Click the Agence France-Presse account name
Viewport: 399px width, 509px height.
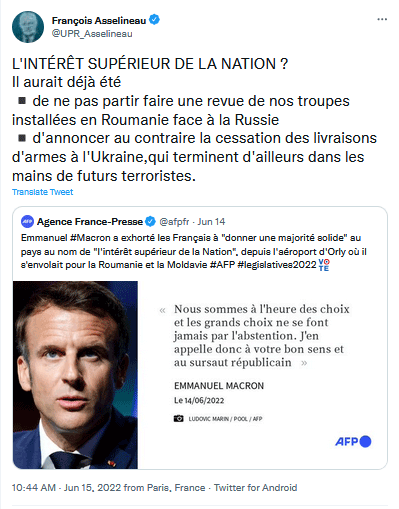pyautogui.click(x=90, y=222)
